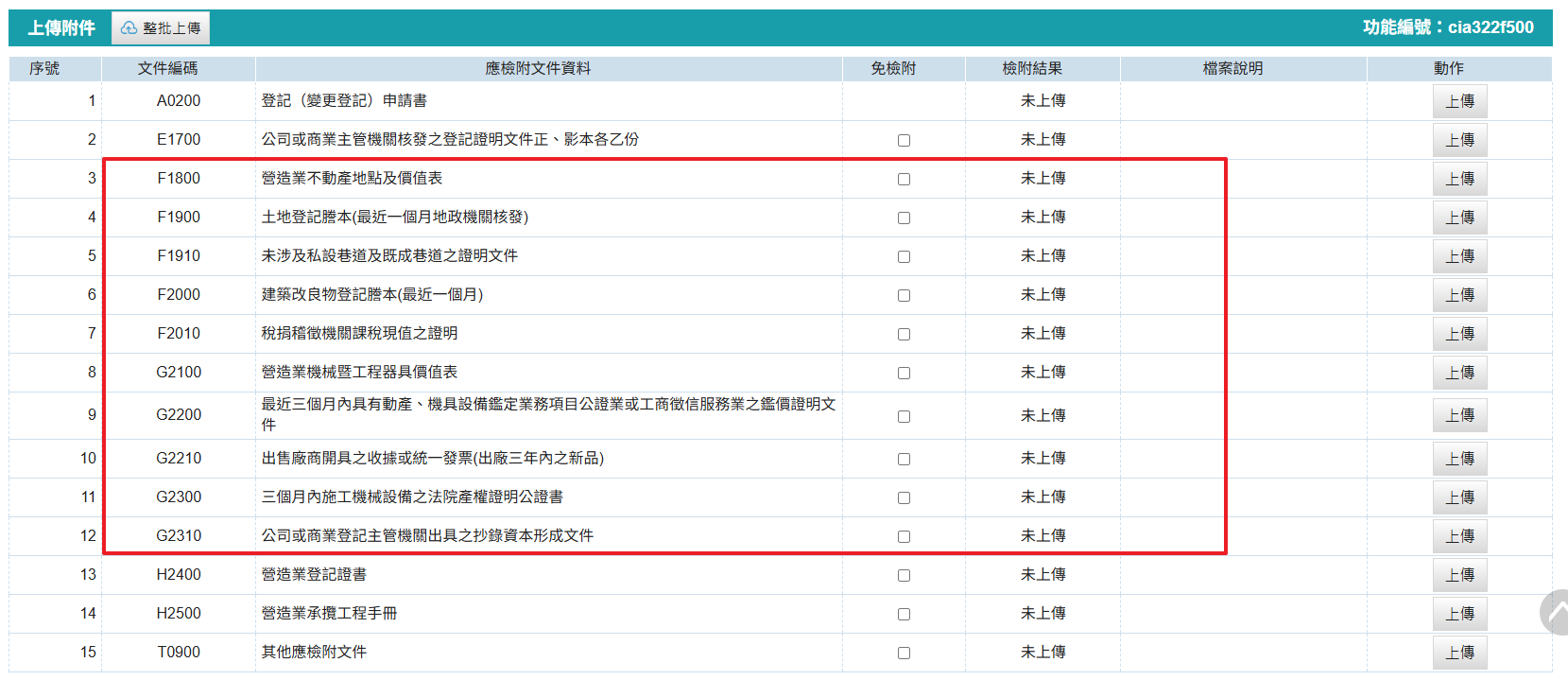
Task: Click 上傳 for F2000 建築改良物登記謄本
Action: point(1459,295)
